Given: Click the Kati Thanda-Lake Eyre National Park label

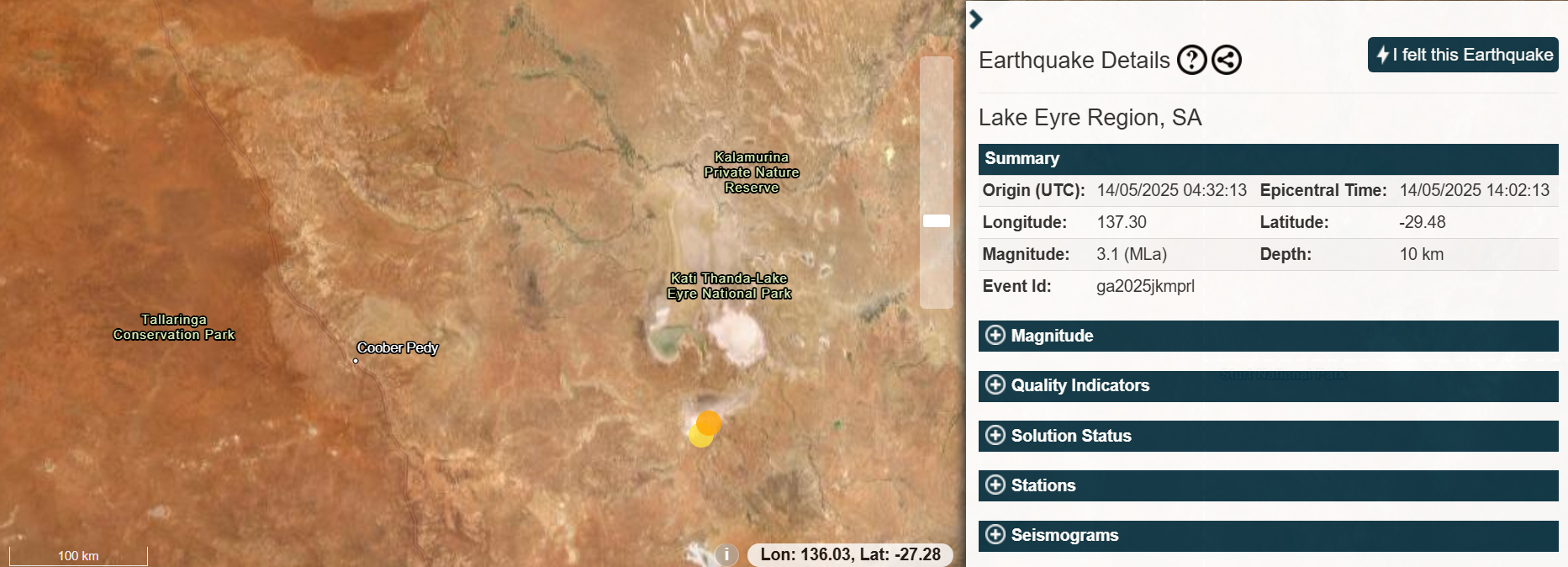Looking at the screenshot, I should point(729,286).
